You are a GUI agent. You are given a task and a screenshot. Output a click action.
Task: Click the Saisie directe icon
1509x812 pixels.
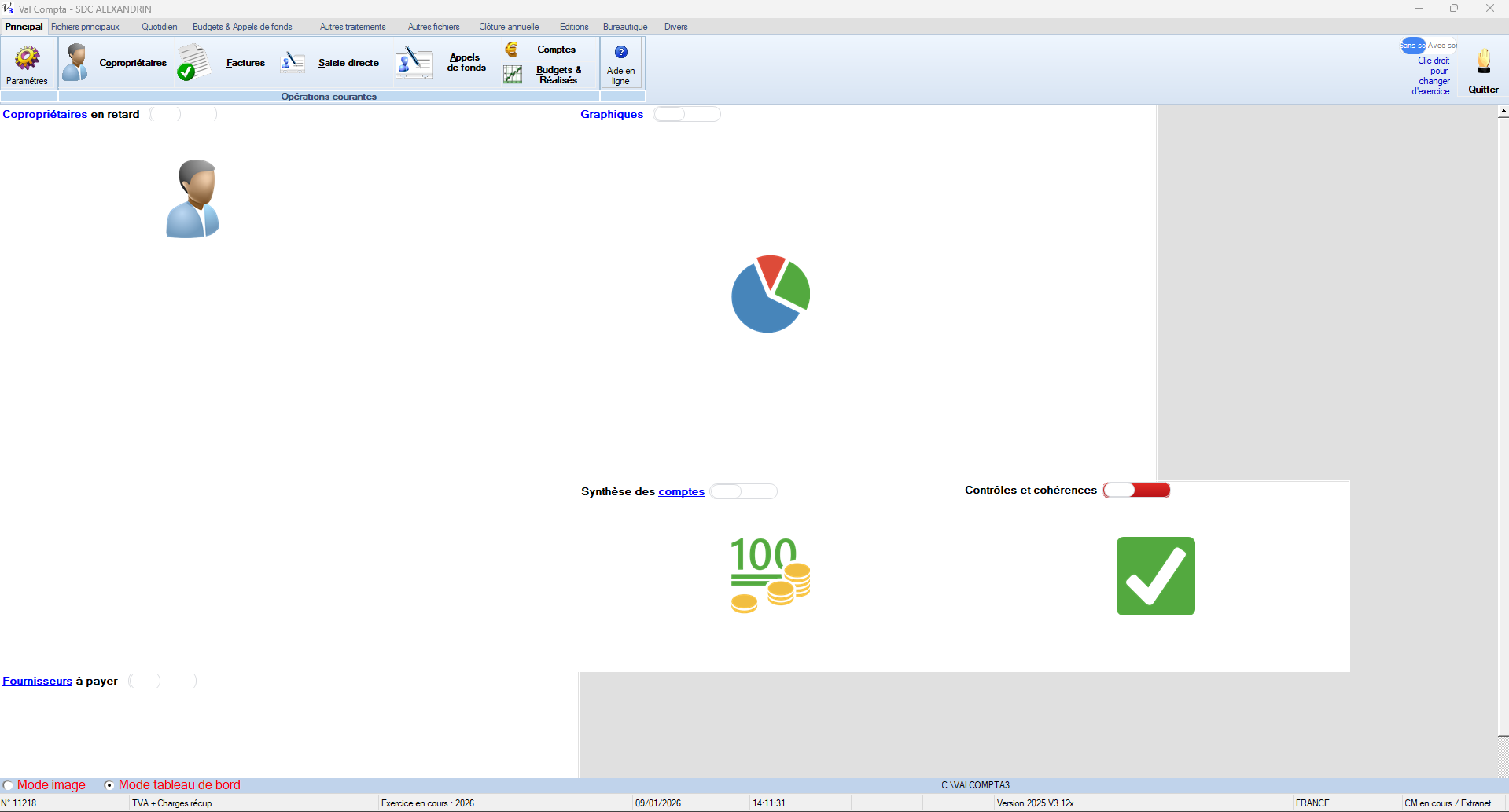click(293, 63)
